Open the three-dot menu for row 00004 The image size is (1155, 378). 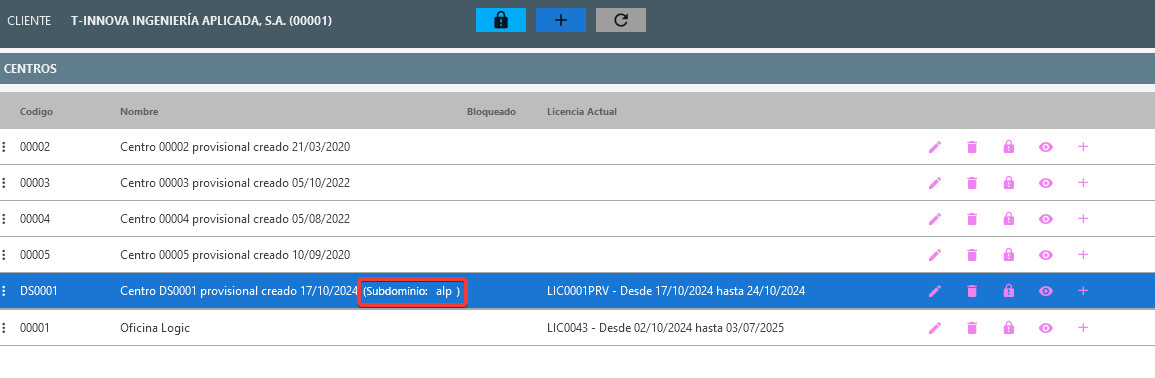(4, 219)
